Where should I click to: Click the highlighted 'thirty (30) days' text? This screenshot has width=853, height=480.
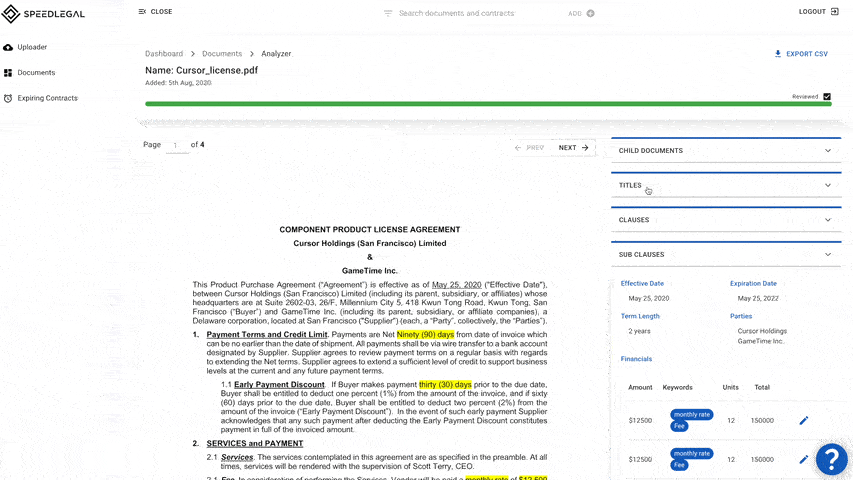point(445,385)
